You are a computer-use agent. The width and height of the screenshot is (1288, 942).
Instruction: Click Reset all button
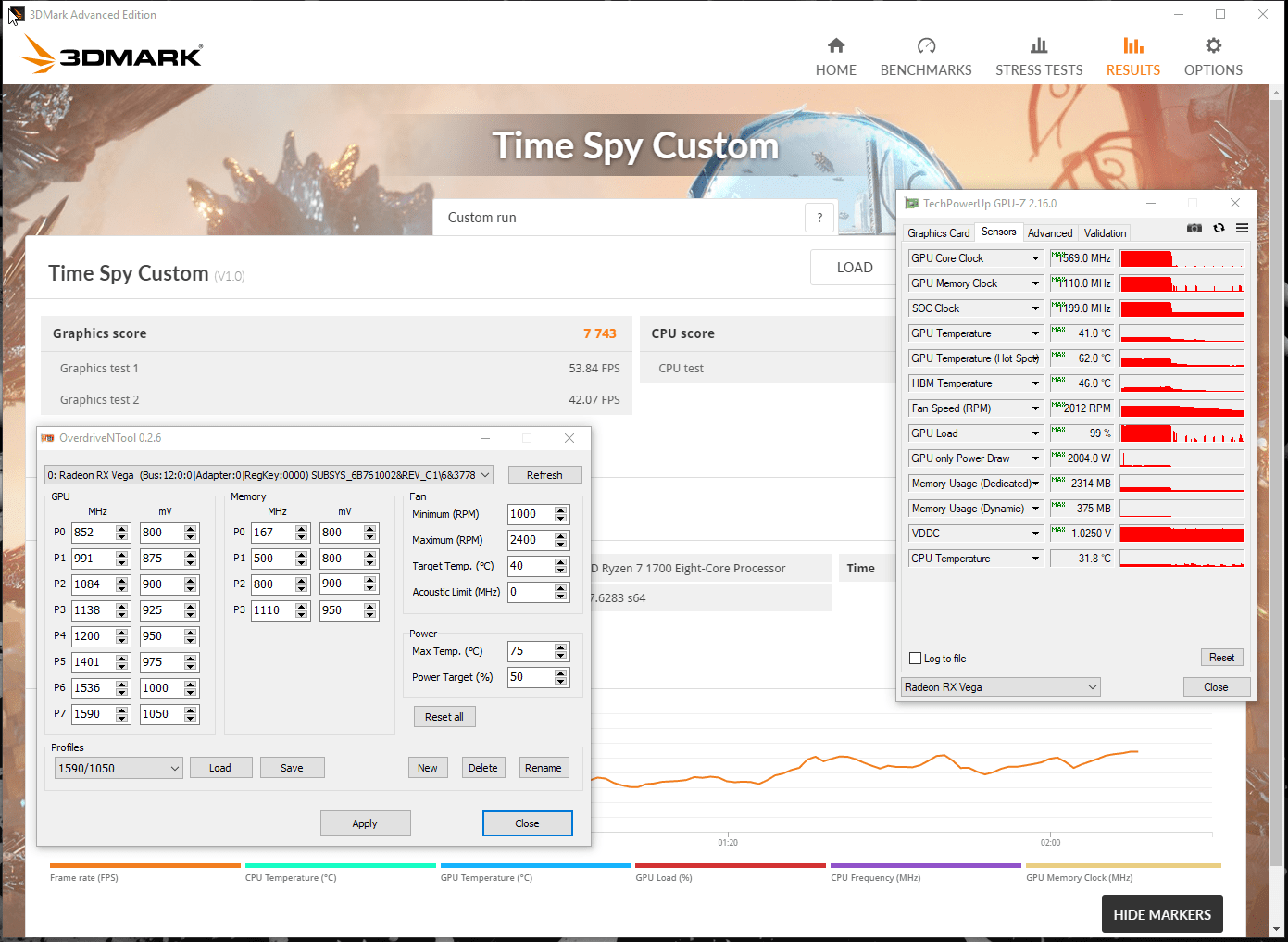(444, 717)
